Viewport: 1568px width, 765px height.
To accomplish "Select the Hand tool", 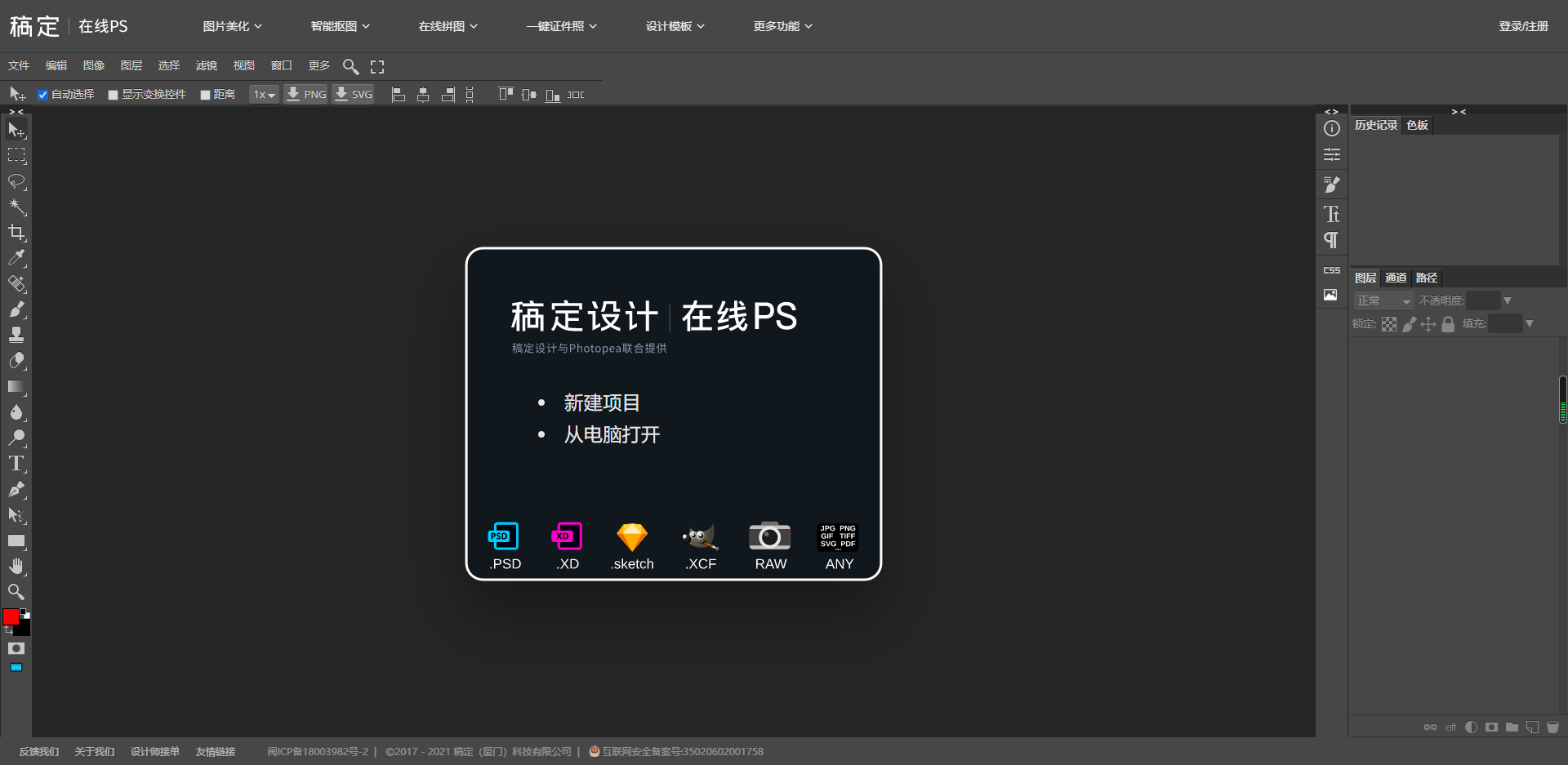I will click(x=16, y=567).
